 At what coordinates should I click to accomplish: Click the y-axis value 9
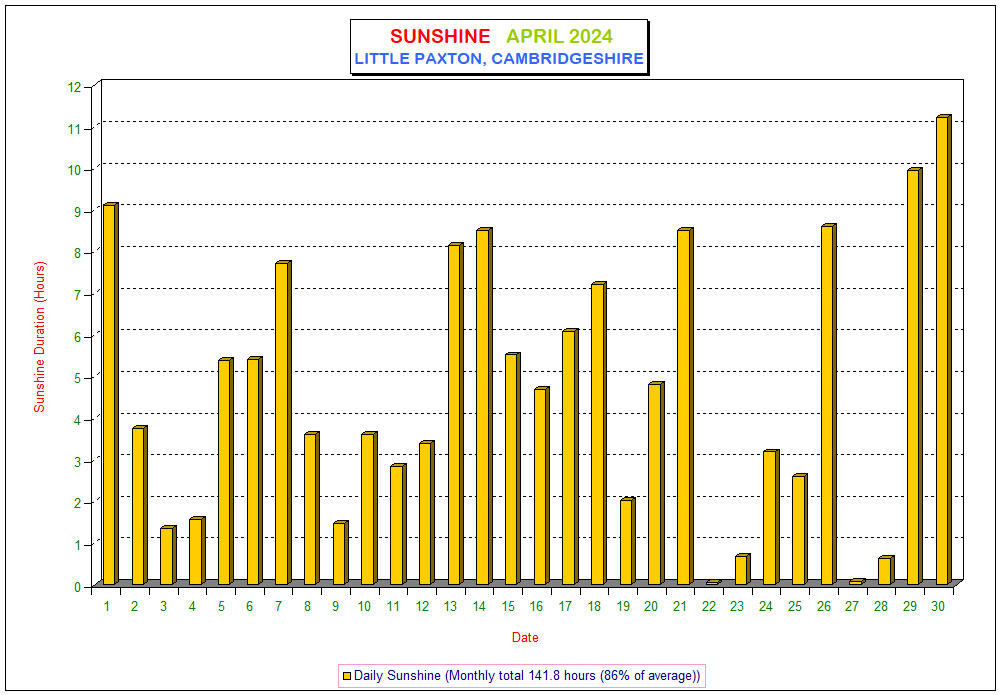tap(79, 211)
